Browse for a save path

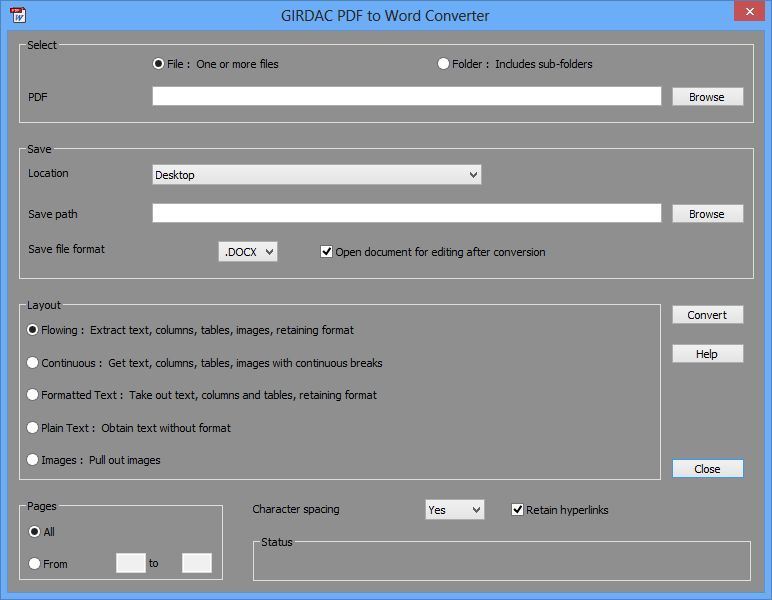(708, 214)
